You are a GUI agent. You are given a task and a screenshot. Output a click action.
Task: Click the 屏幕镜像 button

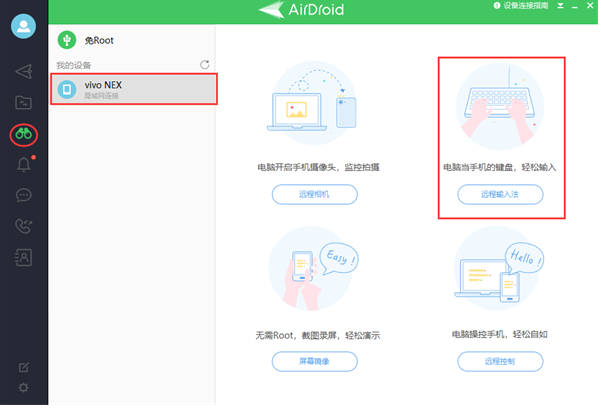point(314,361)
